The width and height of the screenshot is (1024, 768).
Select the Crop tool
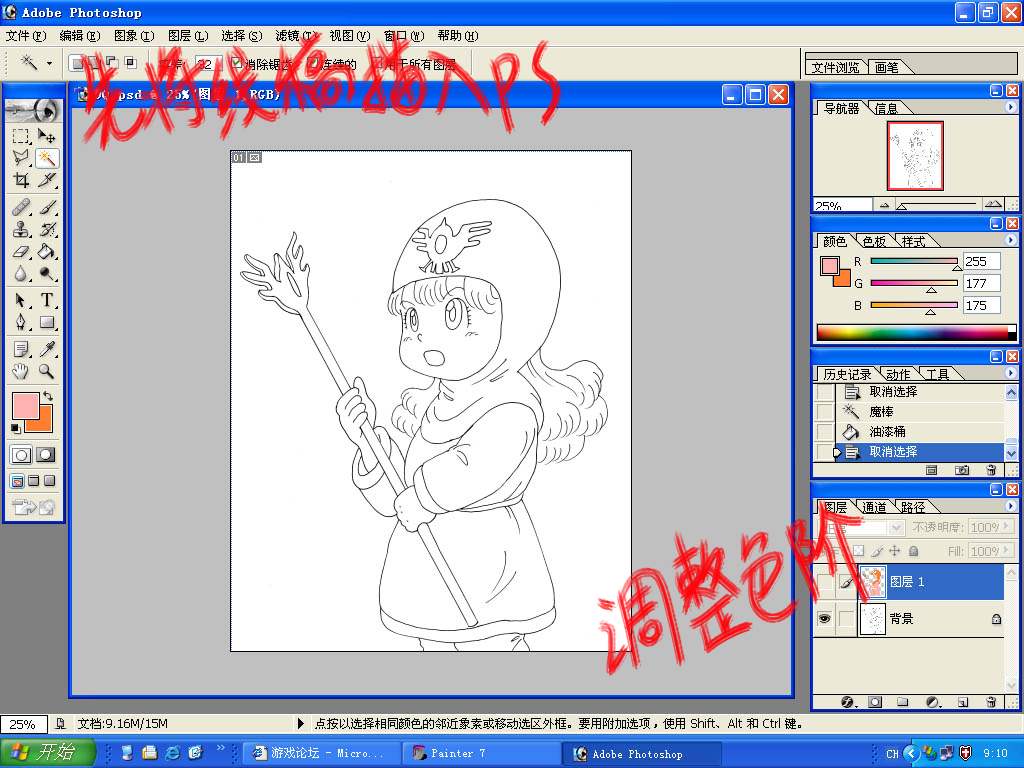point(21,180)
